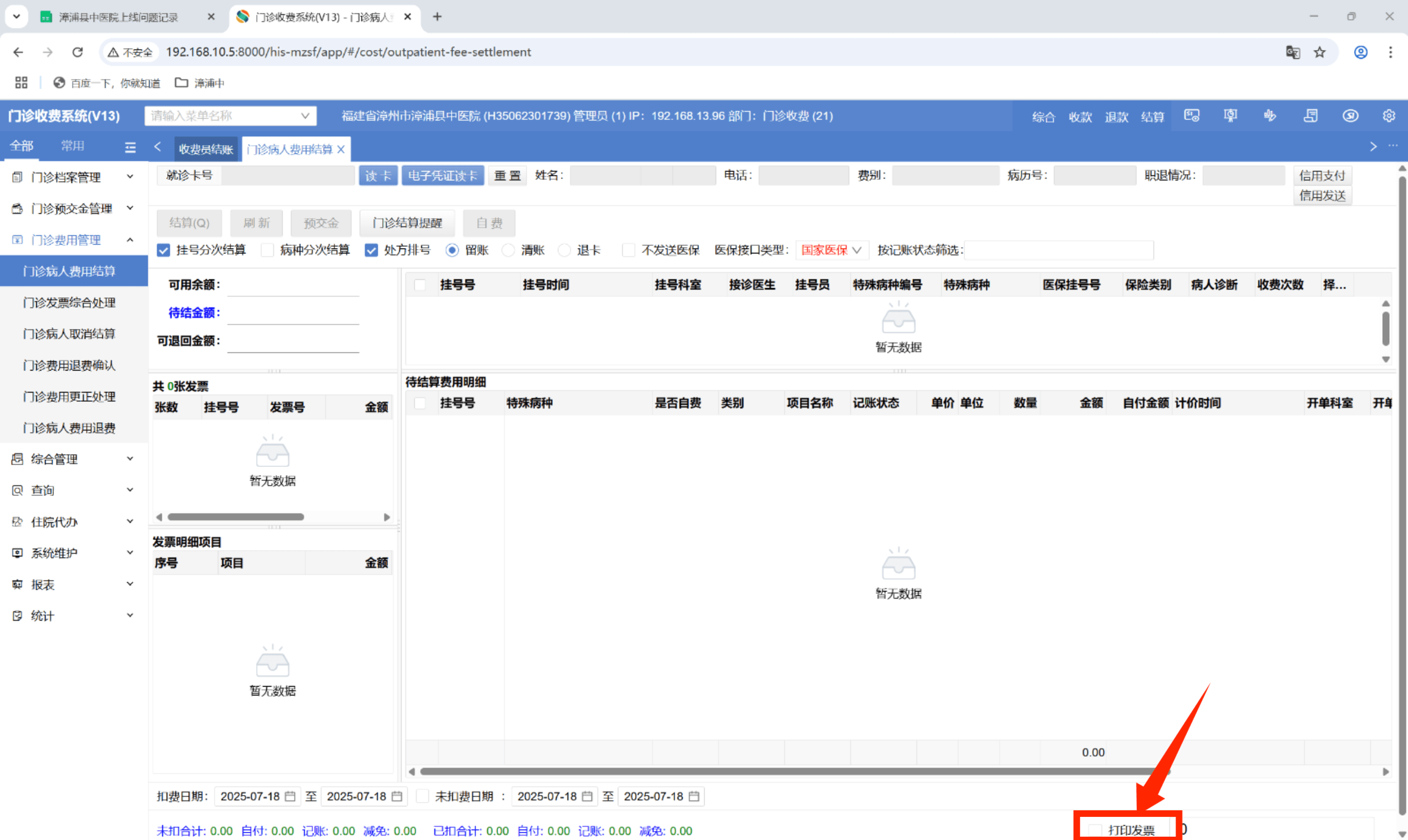Image resolution: width=1408 pixels, height=840 pixels.
Task: Click the settings gear in header
Action: [1388, 116]
